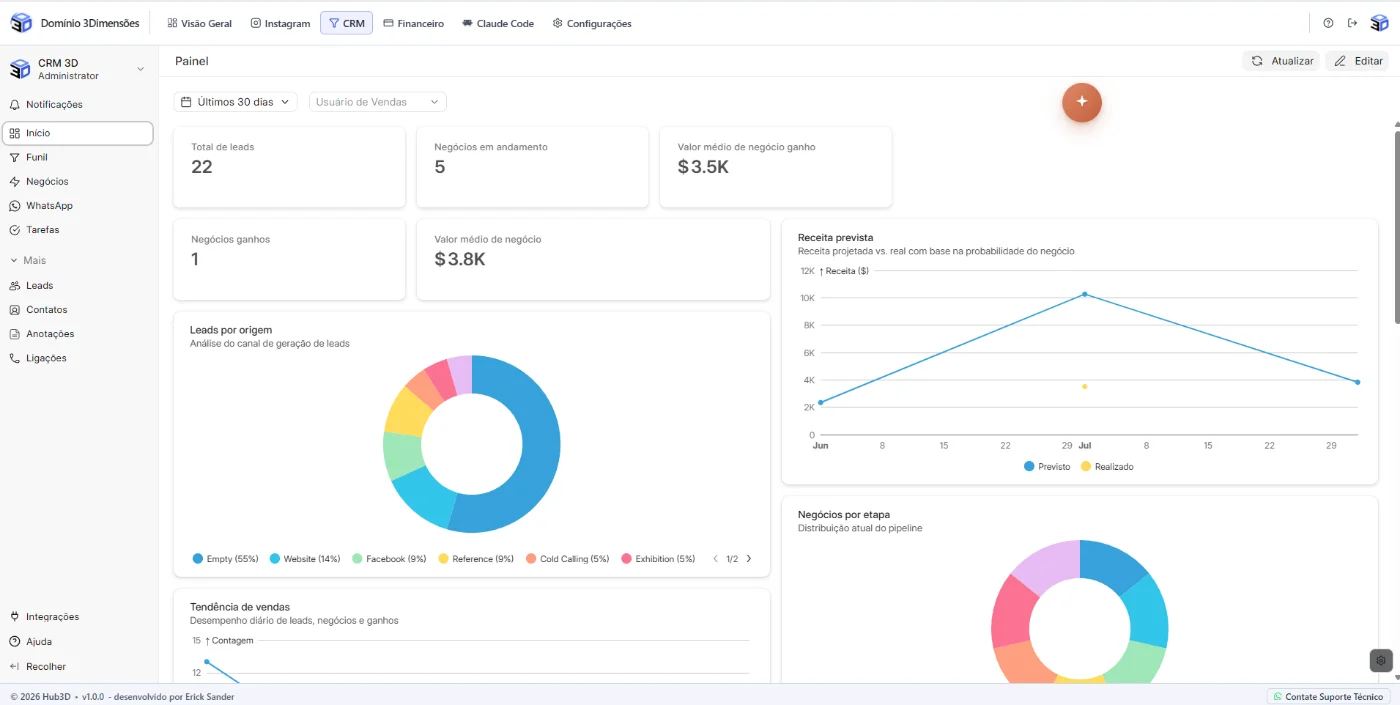Open Ligações phone icon in sidebar

click(x=15, y=358)
